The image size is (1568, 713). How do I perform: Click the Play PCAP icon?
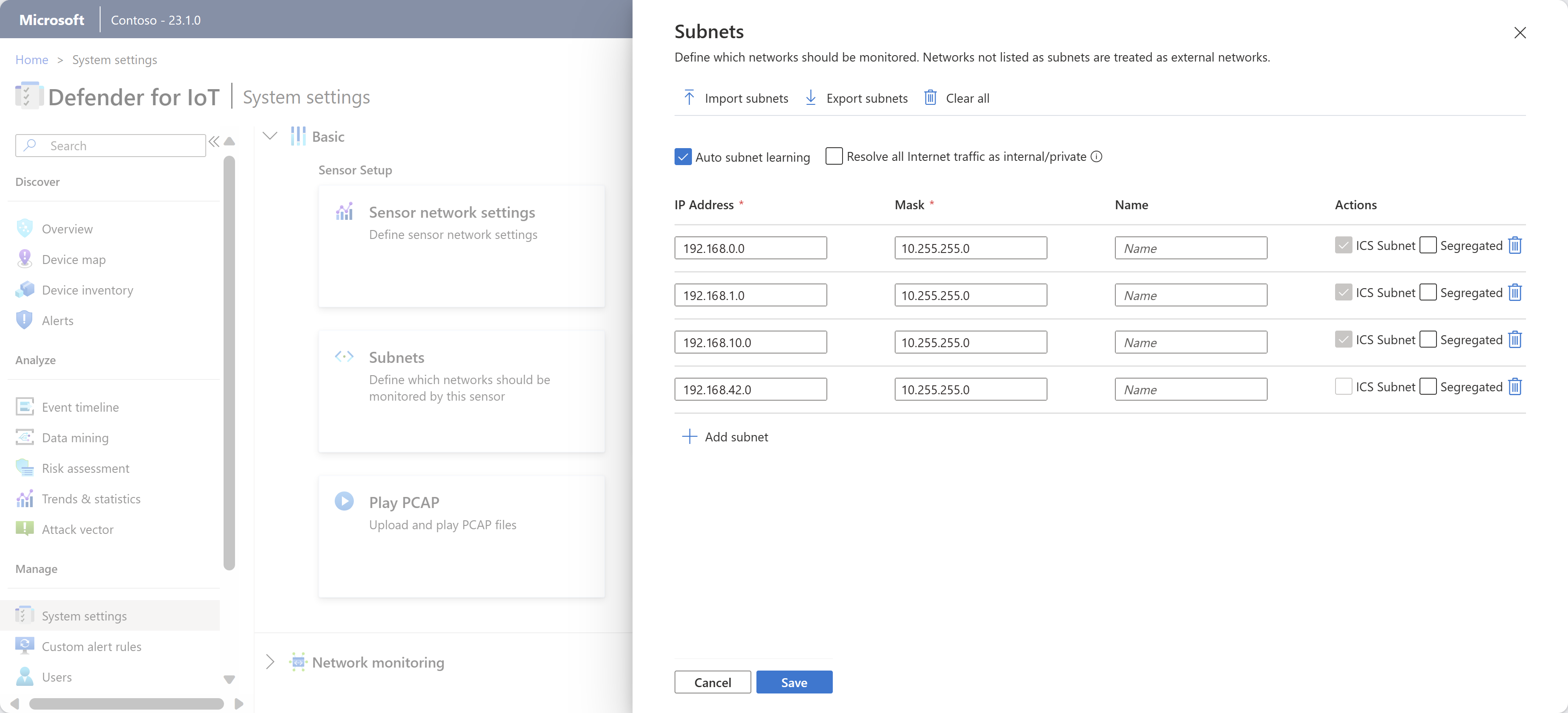click(x=344, y=501)
